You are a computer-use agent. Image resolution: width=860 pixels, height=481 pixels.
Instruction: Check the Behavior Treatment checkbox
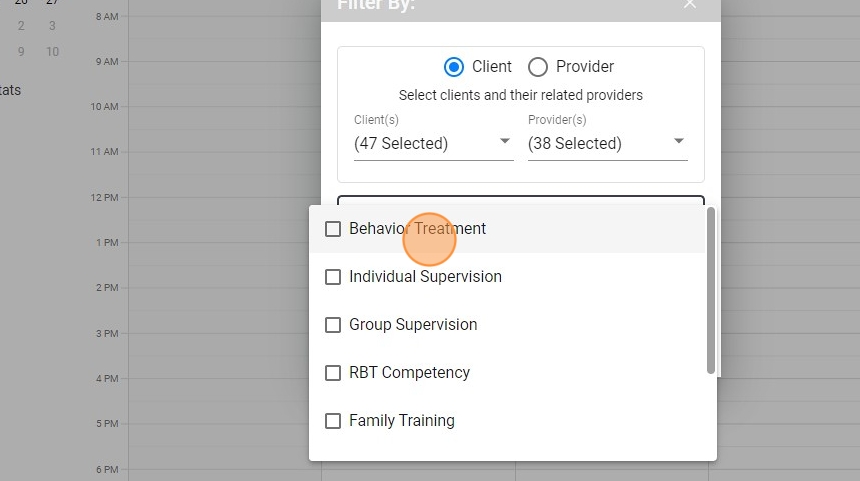click(333, 229)
